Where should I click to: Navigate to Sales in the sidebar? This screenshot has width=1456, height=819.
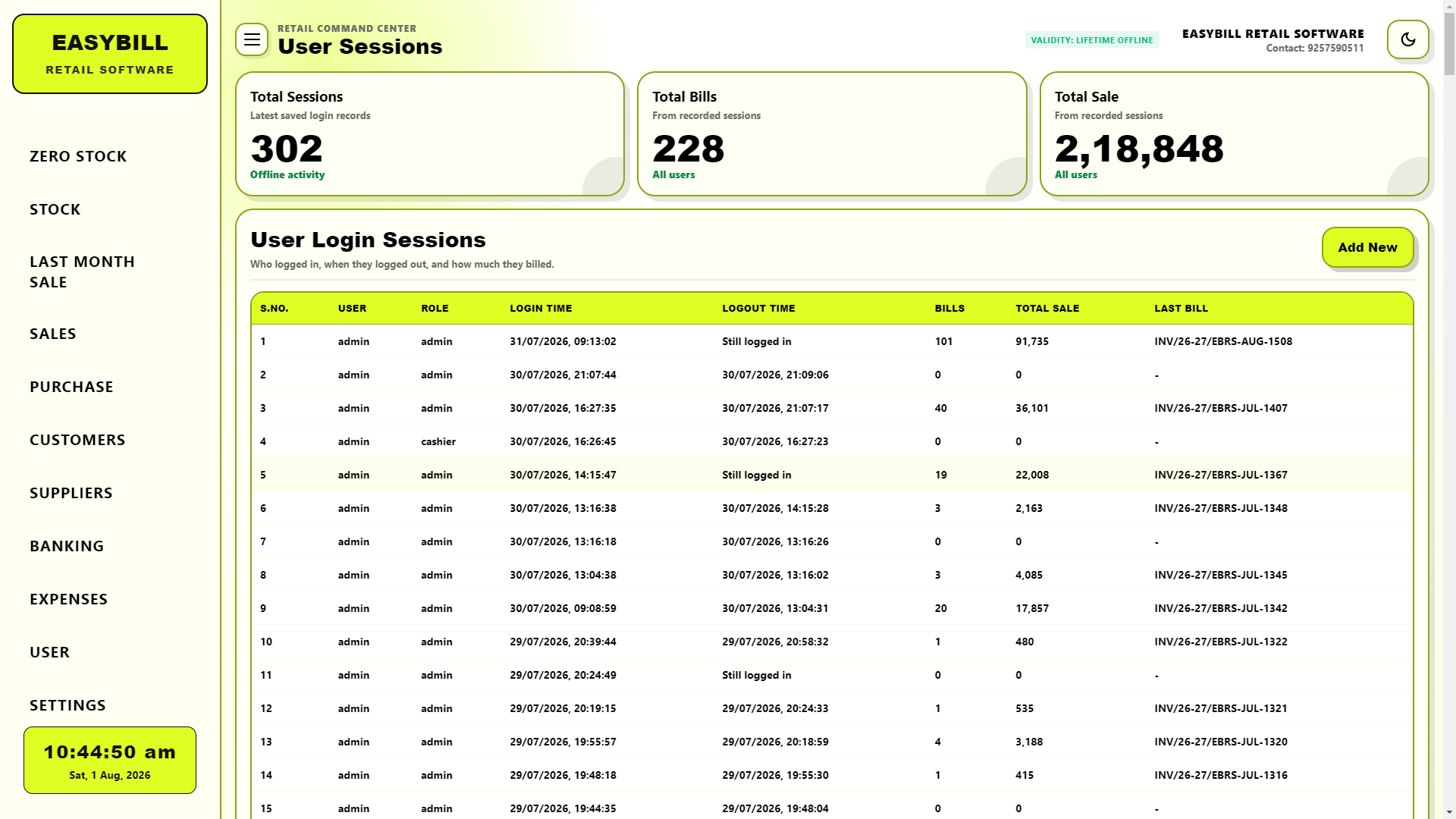point(53,334)
